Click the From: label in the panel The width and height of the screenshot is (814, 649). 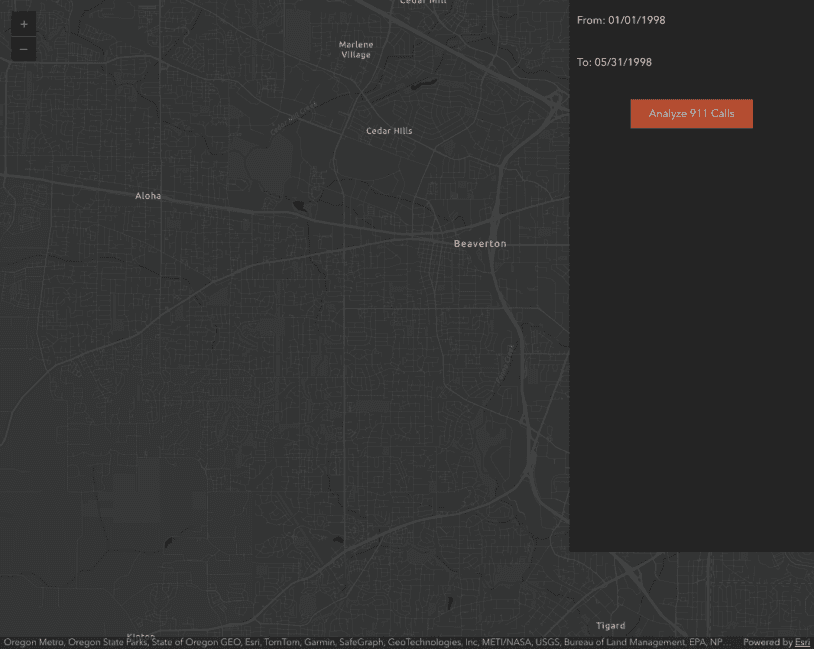(x=589, y=20)
